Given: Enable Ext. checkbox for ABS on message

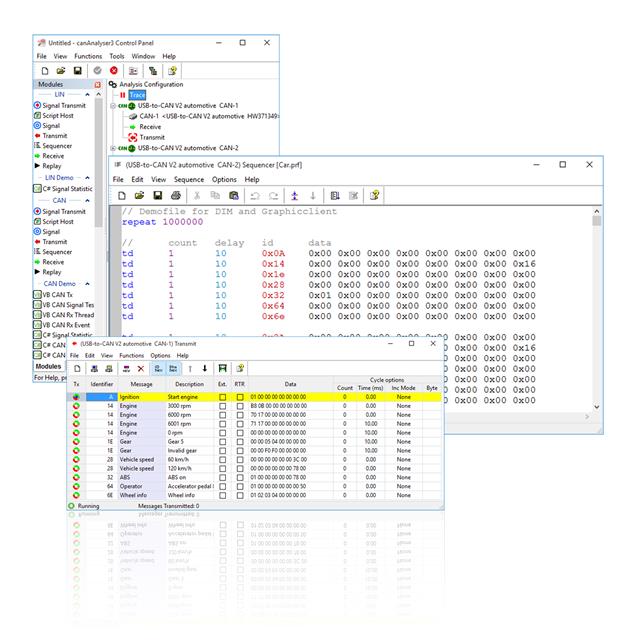Looking at the screenshot, I should (x=222, y=476).
